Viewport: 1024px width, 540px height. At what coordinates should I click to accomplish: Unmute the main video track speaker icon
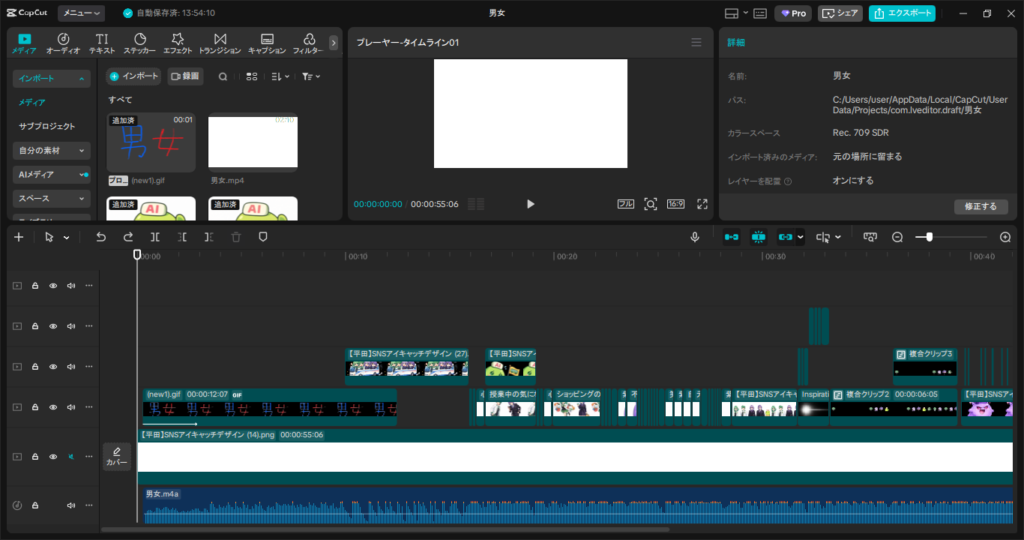coord(71,456)
